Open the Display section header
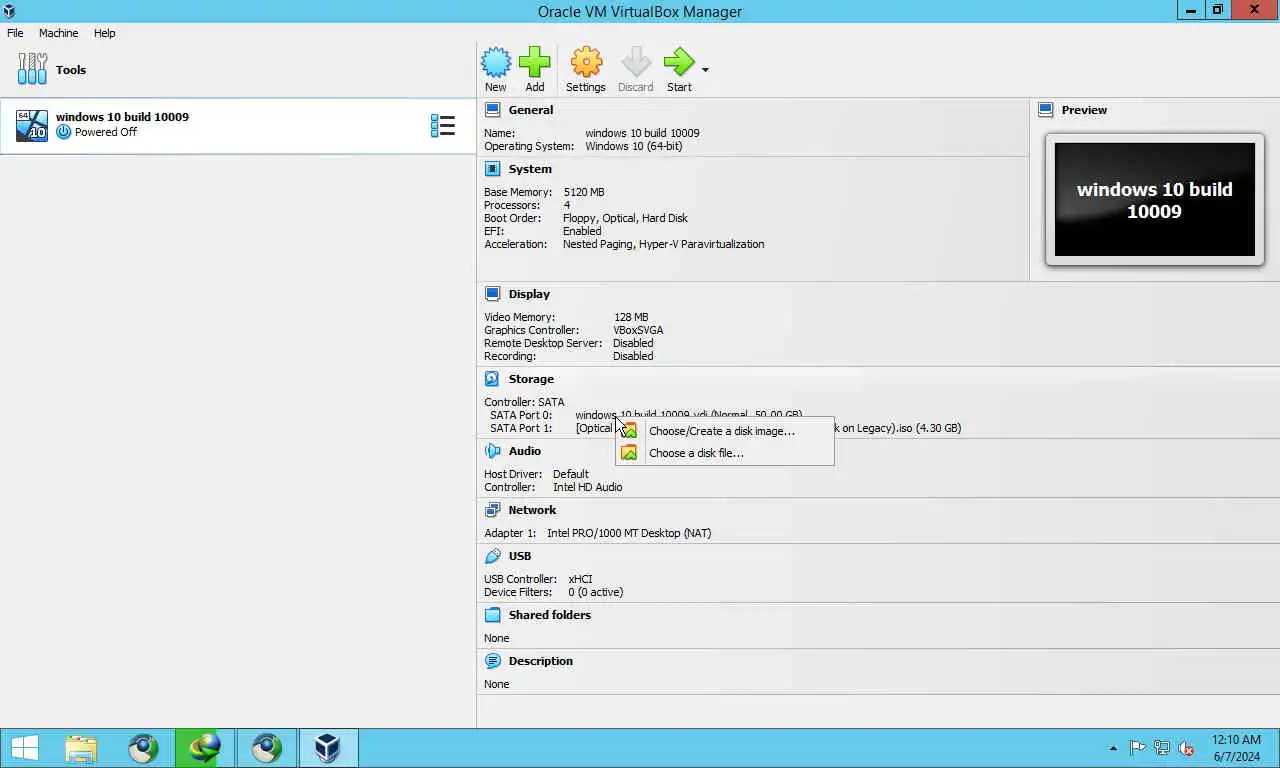 pos(529,294)
